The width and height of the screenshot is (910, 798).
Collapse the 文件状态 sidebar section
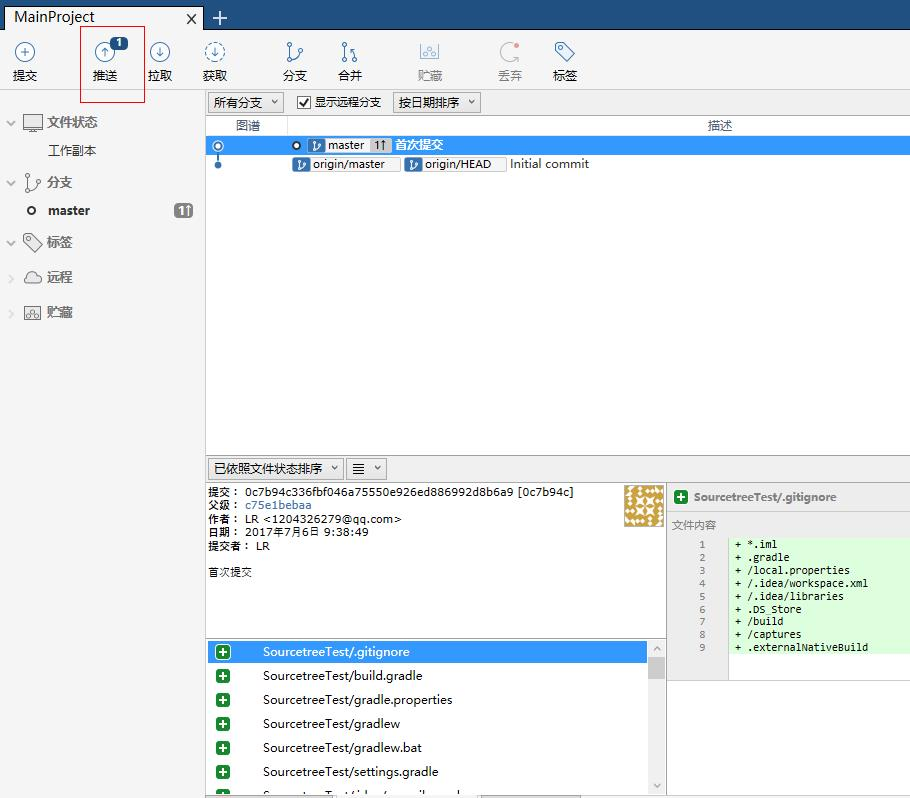tap(10, 123)
